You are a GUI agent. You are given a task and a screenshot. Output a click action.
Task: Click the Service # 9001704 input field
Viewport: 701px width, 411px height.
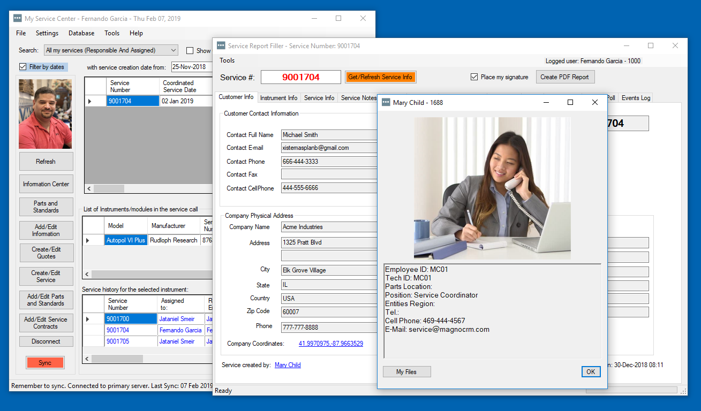pyautogui.click(x=301, y=77)
